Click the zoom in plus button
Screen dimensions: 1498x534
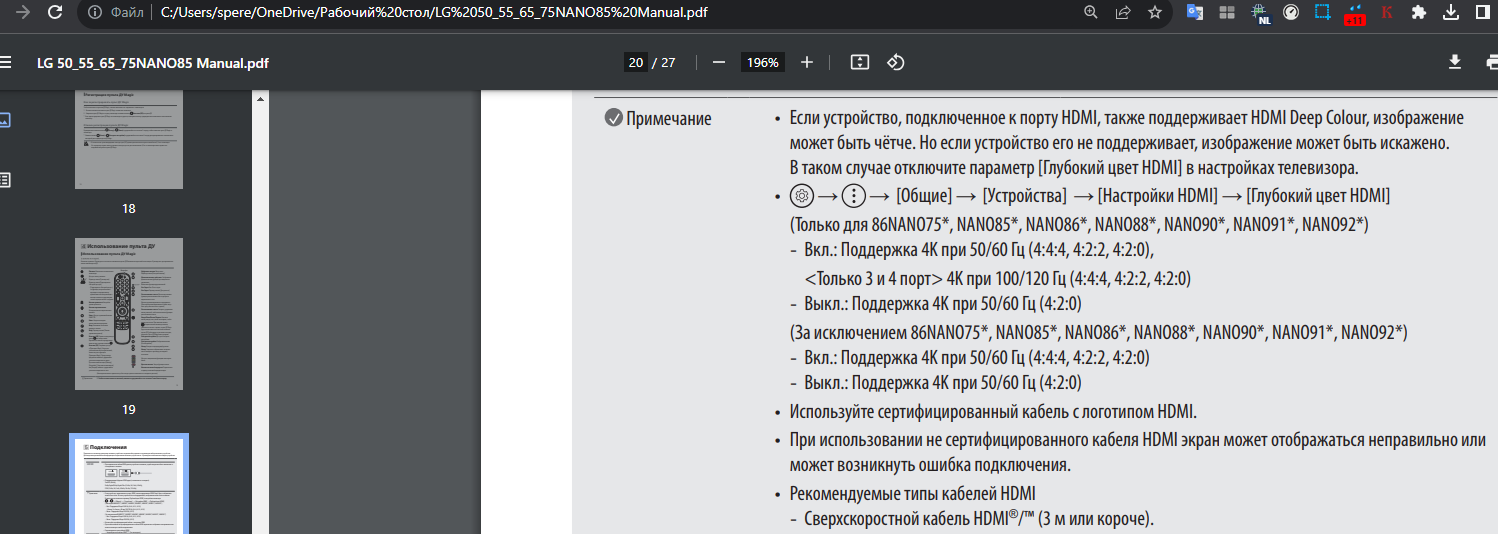click(x=807, y=62)
